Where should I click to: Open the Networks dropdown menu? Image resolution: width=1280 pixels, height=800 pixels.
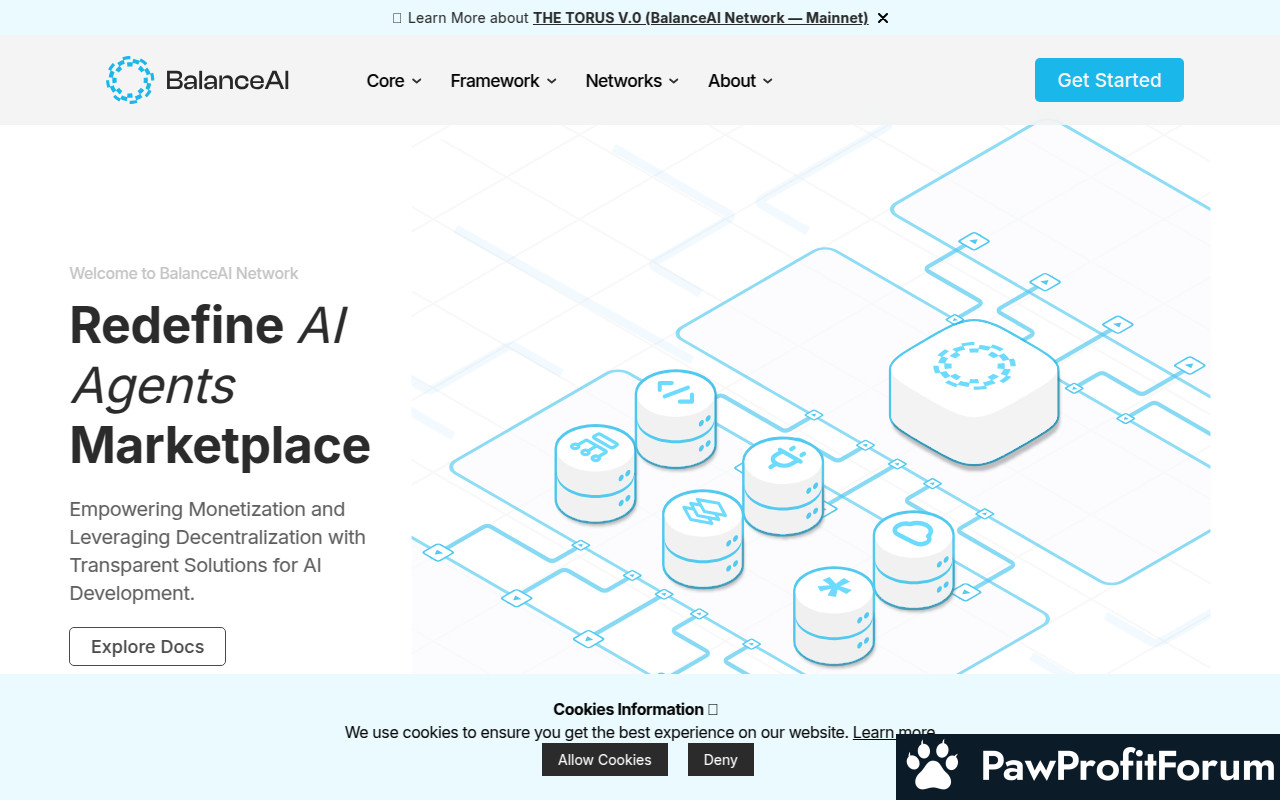(x=632, y=81)
